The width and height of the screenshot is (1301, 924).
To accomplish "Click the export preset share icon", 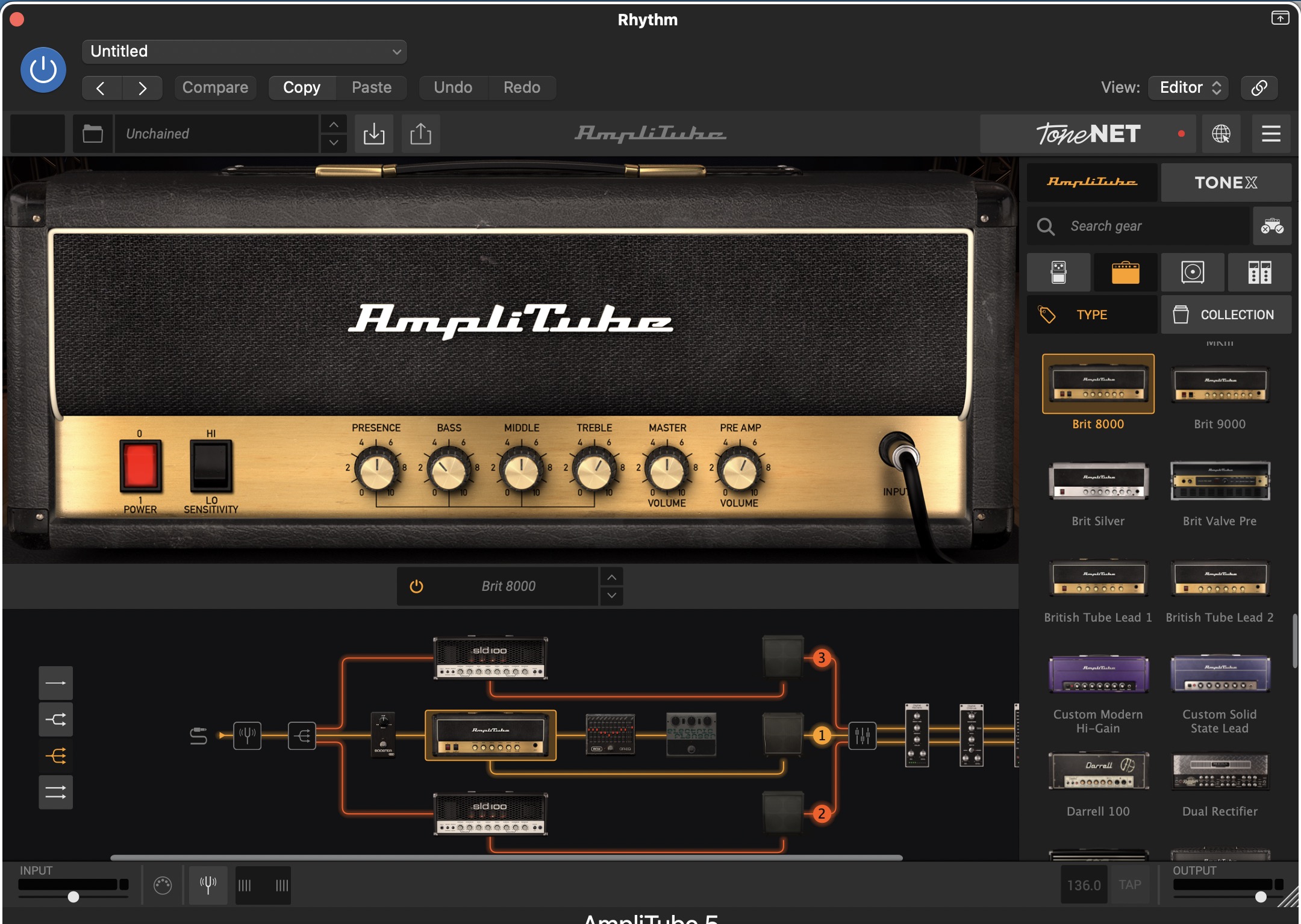I will tap(420, 134).
